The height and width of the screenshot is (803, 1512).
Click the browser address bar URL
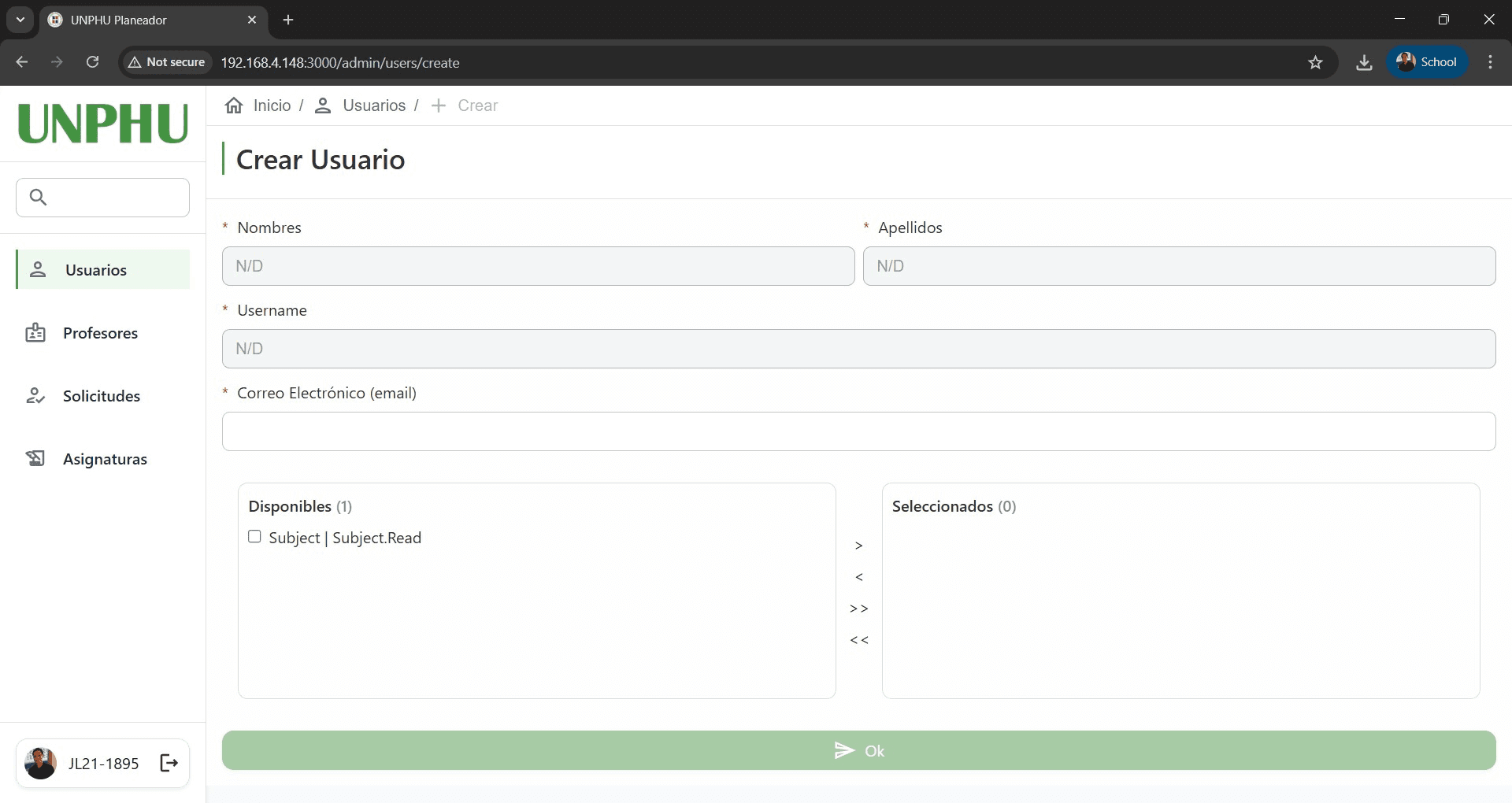click(x=340, y=62)
